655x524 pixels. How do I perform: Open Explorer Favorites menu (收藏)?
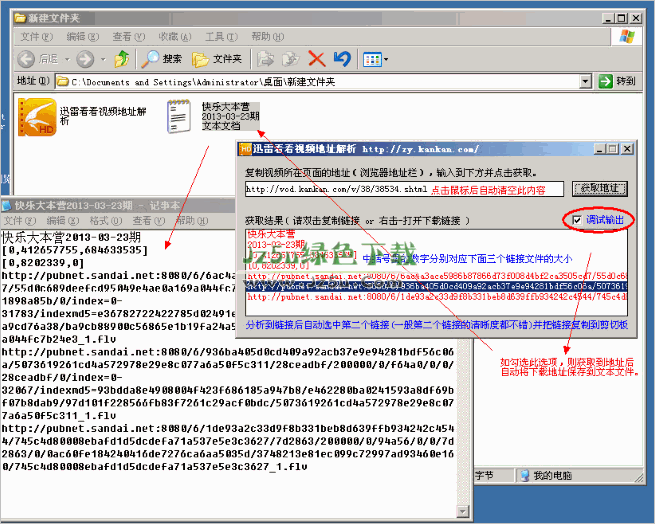(175, 37)
